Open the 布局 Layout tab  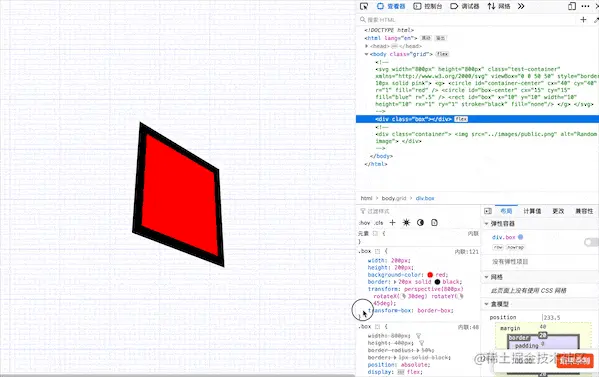tap(506, 211)
